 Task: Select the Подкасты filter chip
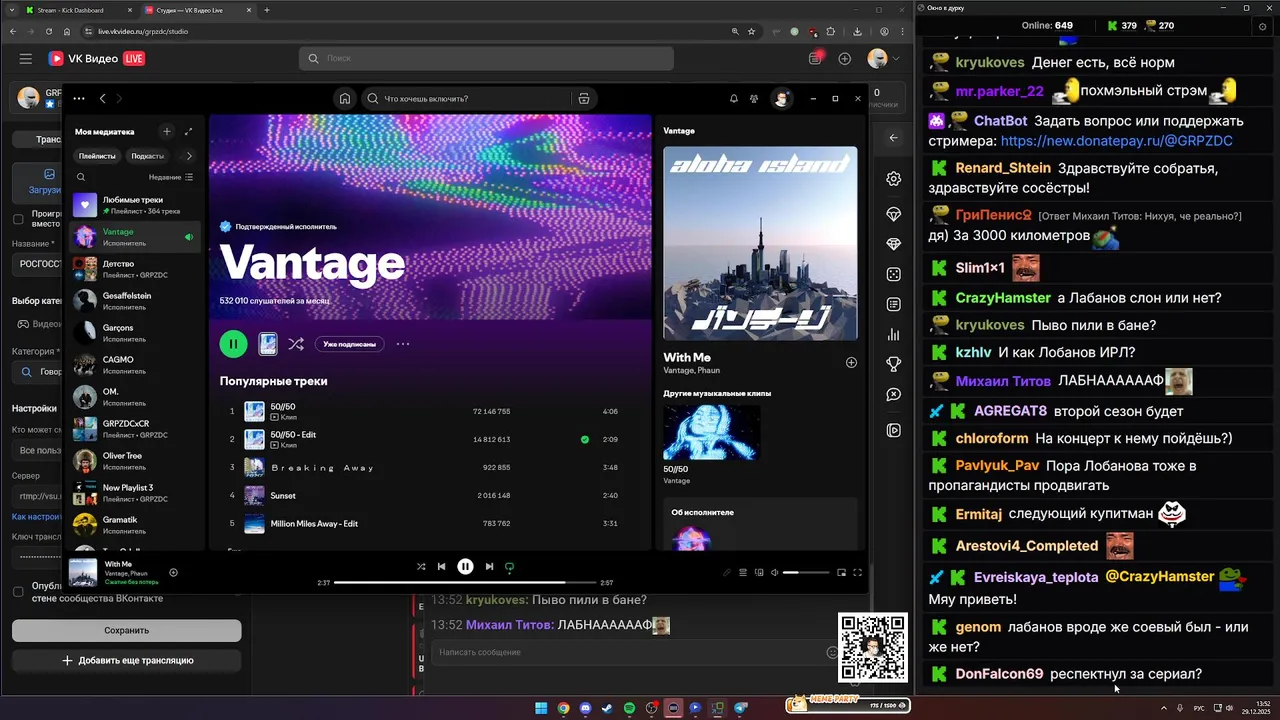[147, 156]
